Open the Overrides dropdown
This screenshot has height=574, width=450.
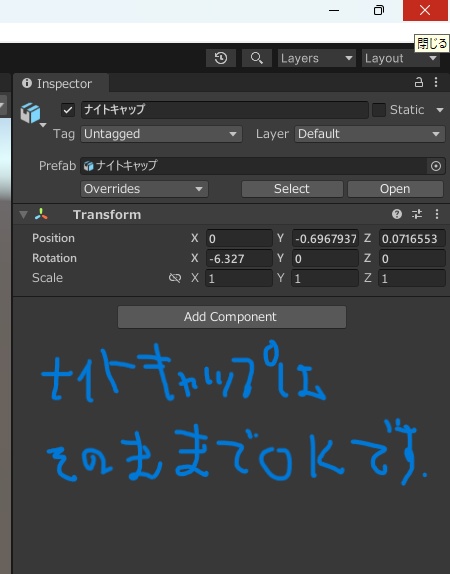click(144, 189)
